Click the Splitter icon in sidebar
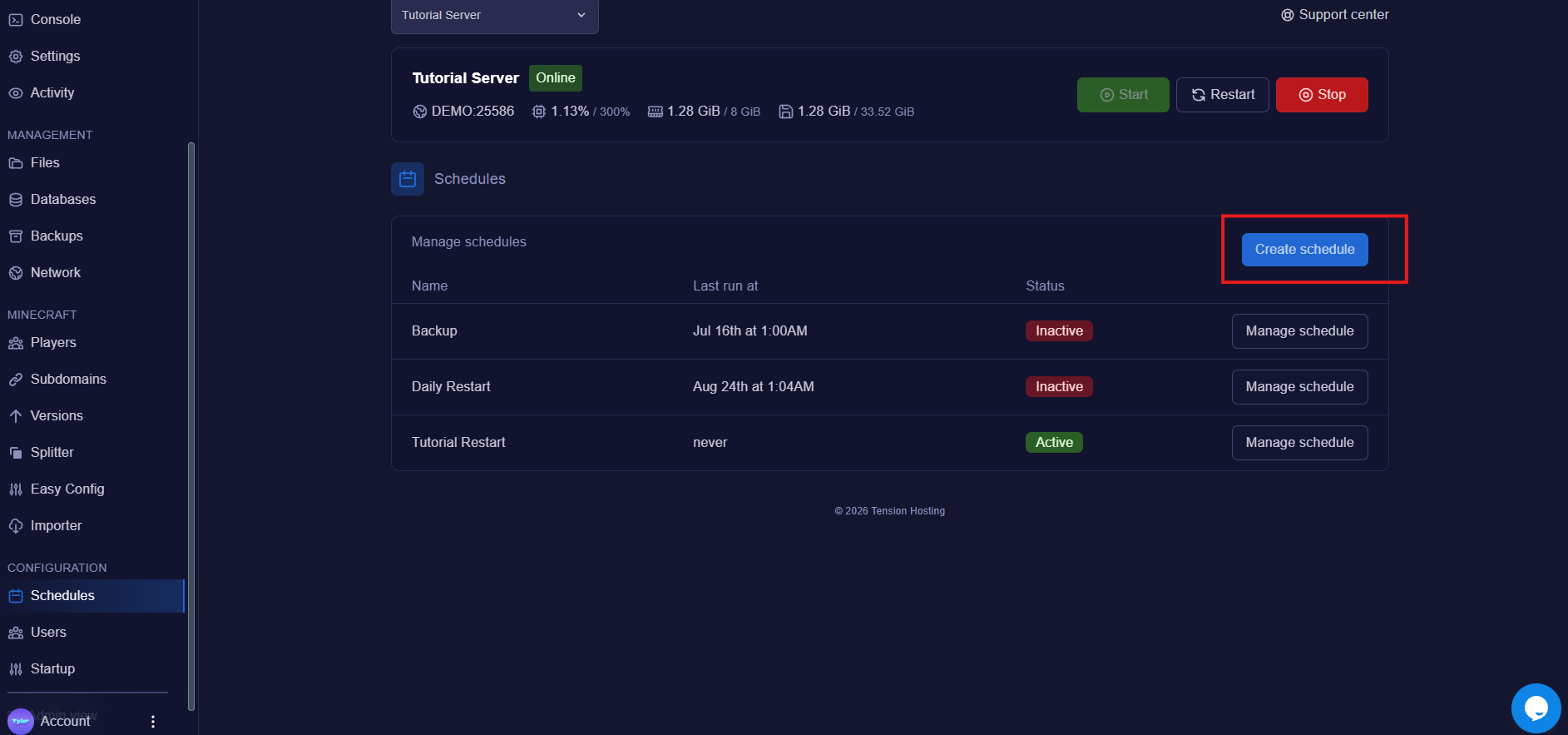Image resolution: width=1568 pixels, height=735 pixels. click(16, 452)
